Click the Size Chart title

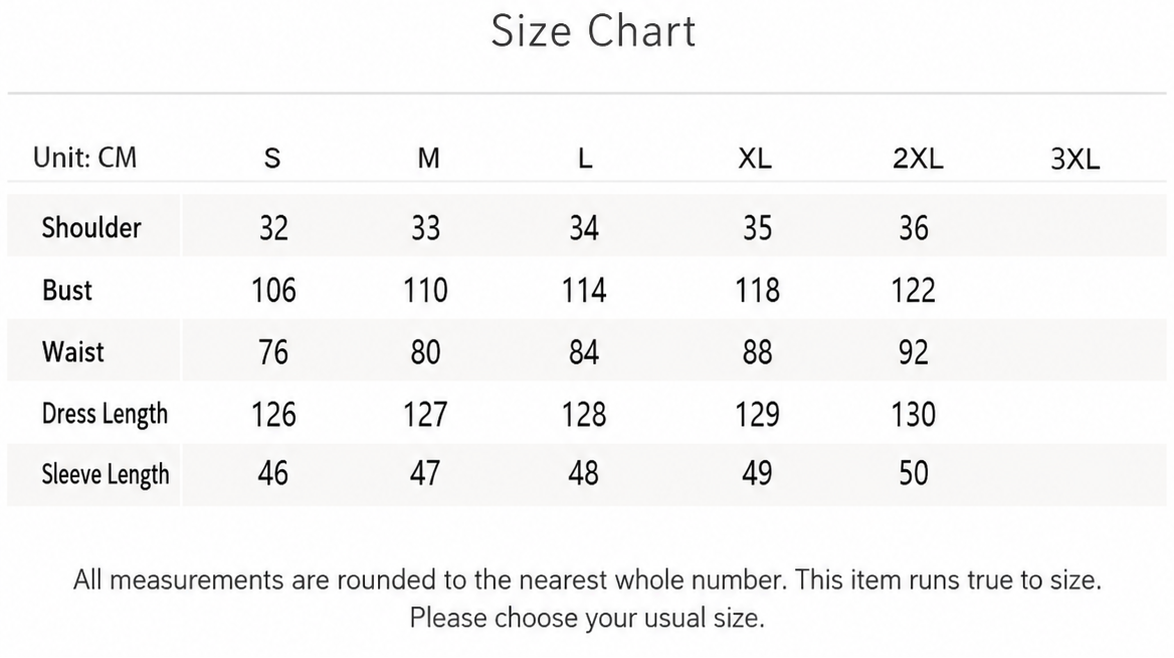click(x=593, y=31)
